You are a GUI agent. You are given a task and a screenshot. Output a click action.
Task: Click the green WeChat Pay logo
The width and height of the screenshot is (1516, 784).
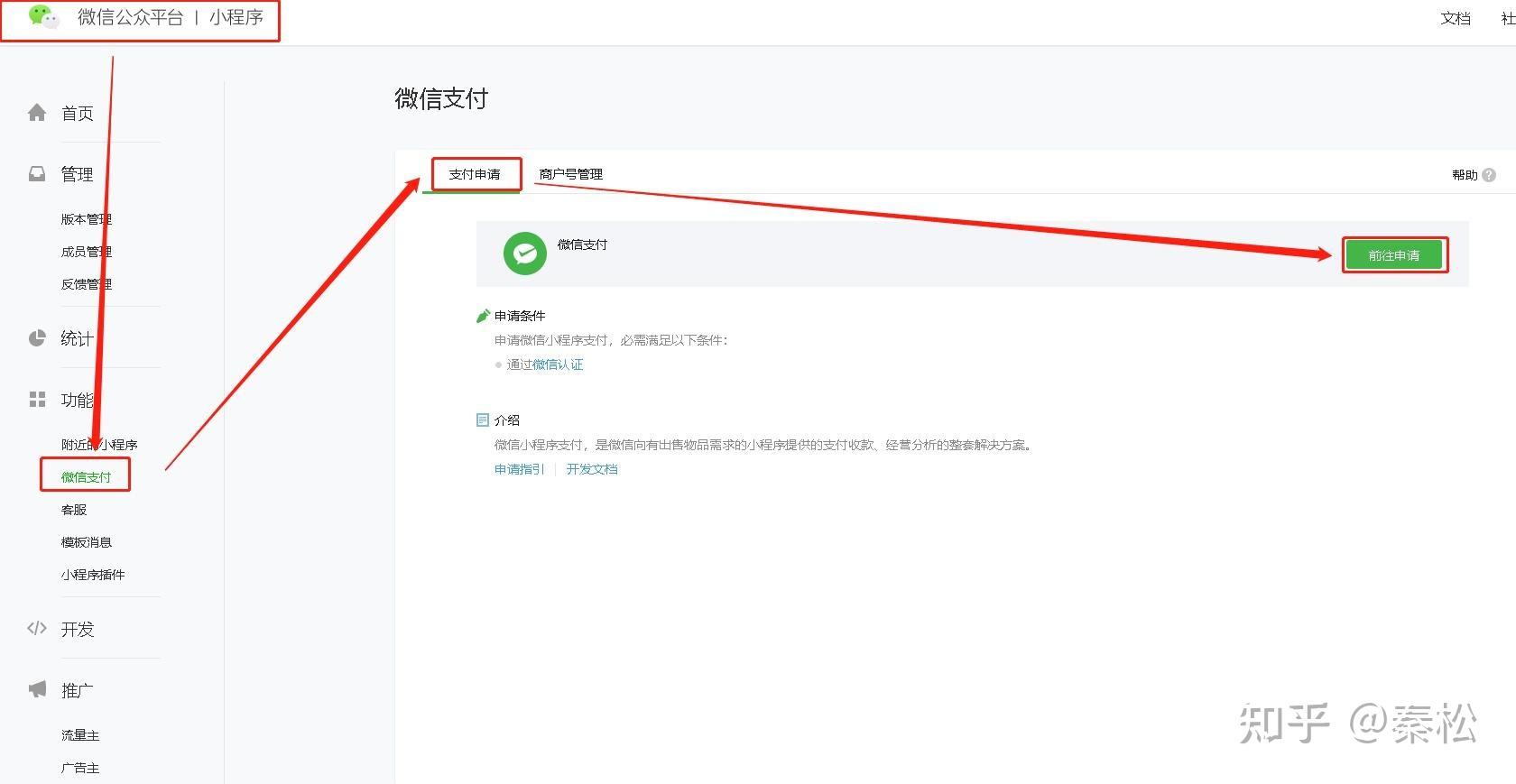pos(525,254)
